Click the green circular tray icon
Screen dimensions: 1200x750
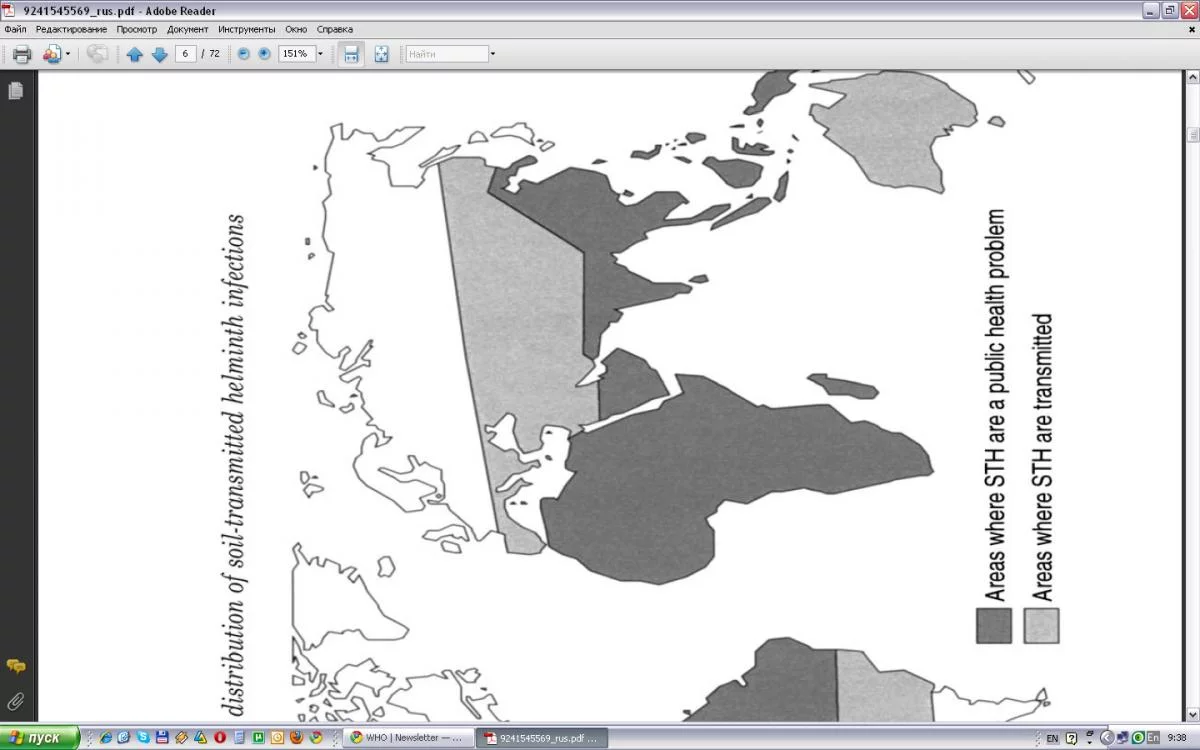click(1138, 738)
